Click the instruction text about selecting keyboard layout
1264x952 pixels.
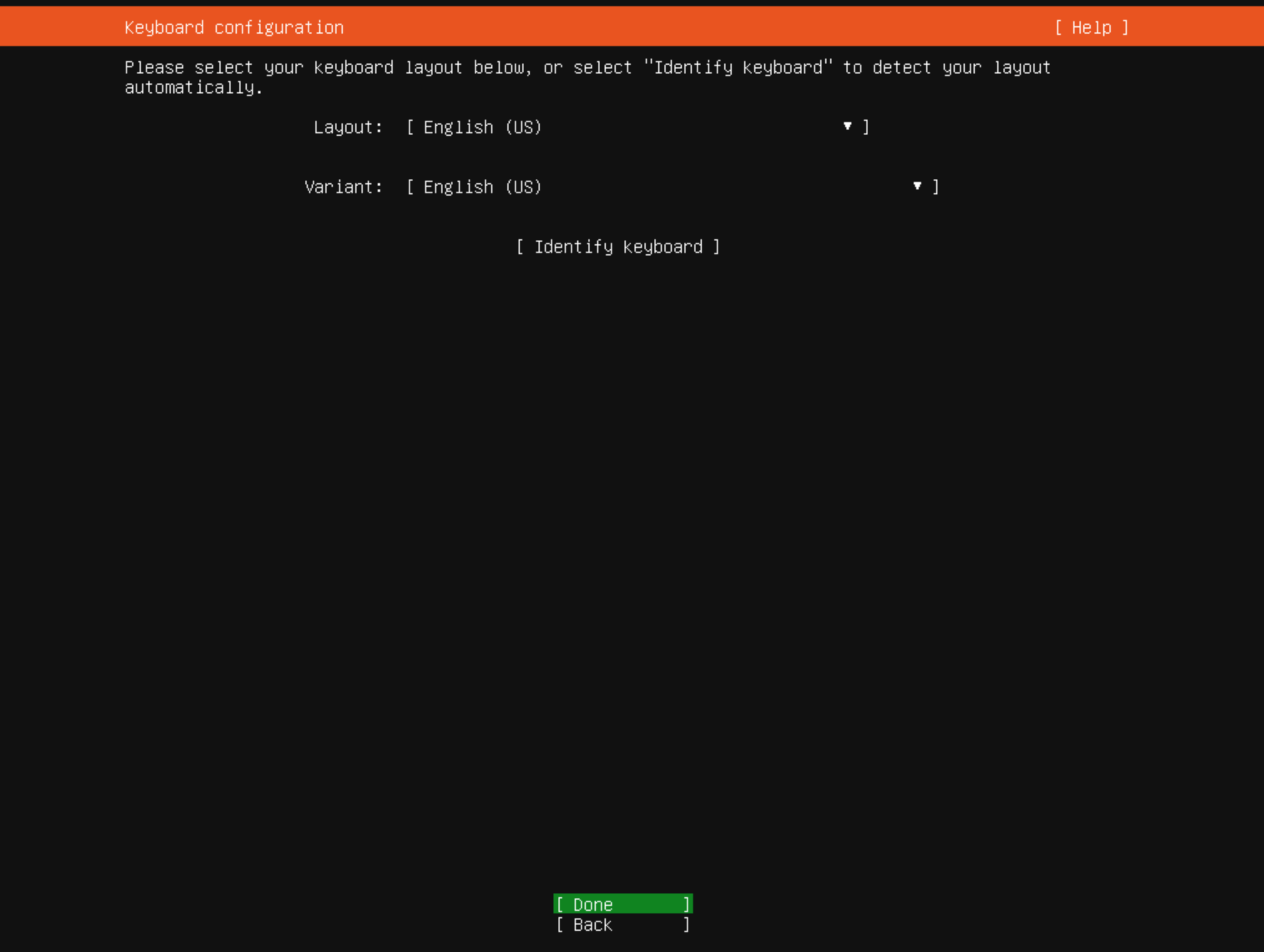click(587, 77)
